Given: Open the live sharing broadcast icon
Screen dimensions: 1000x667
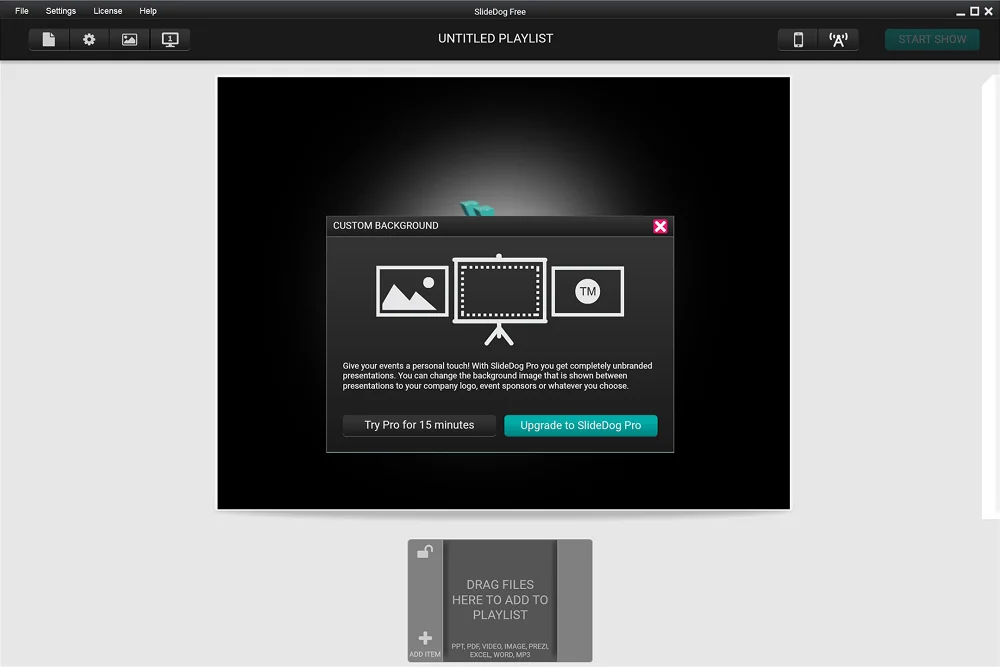Looking at the screenshot, I should click(x=838, y=40).
